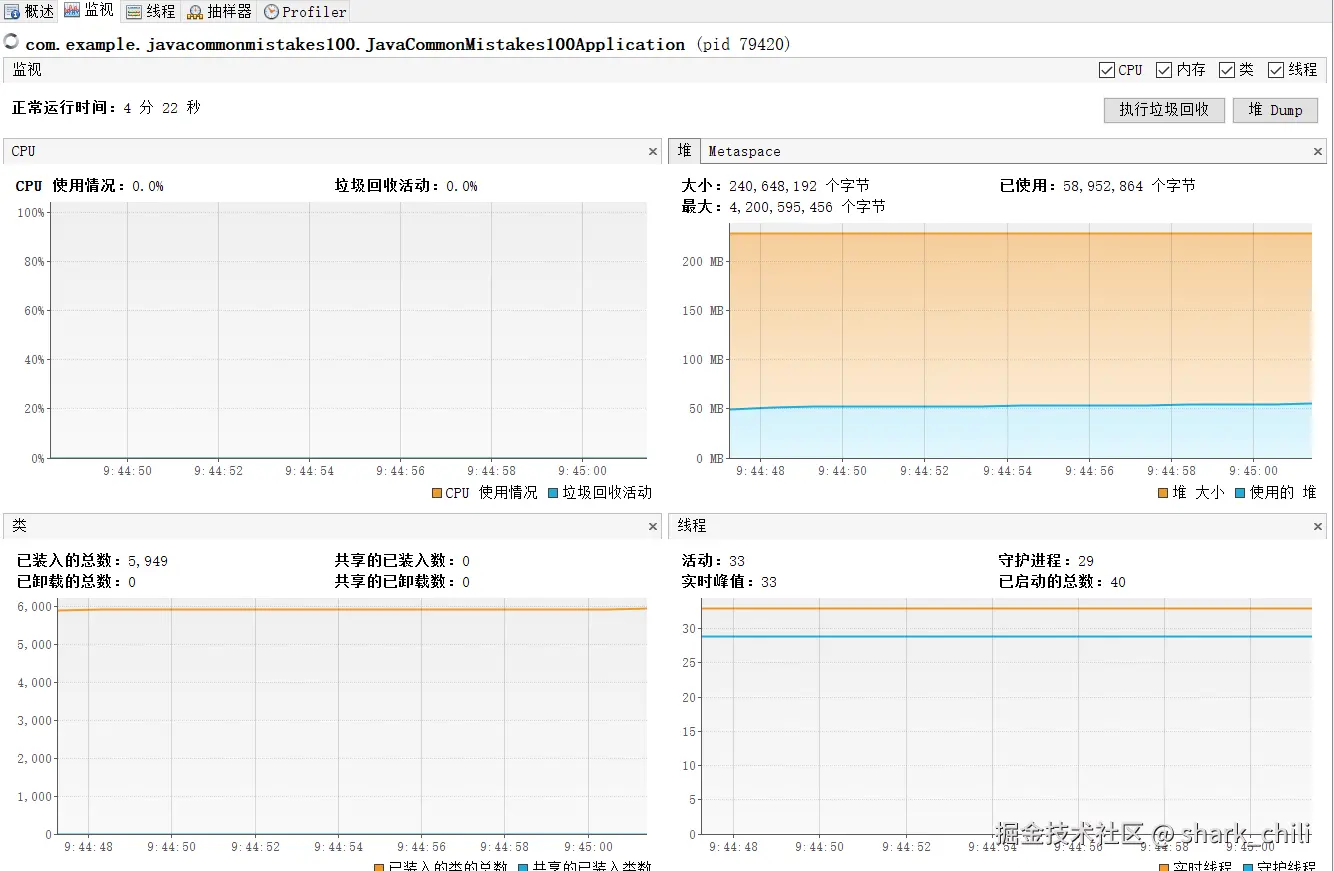Click the CPU panel header label
1334x871 pixels.
pyautogui.click(x=23, y=151)
